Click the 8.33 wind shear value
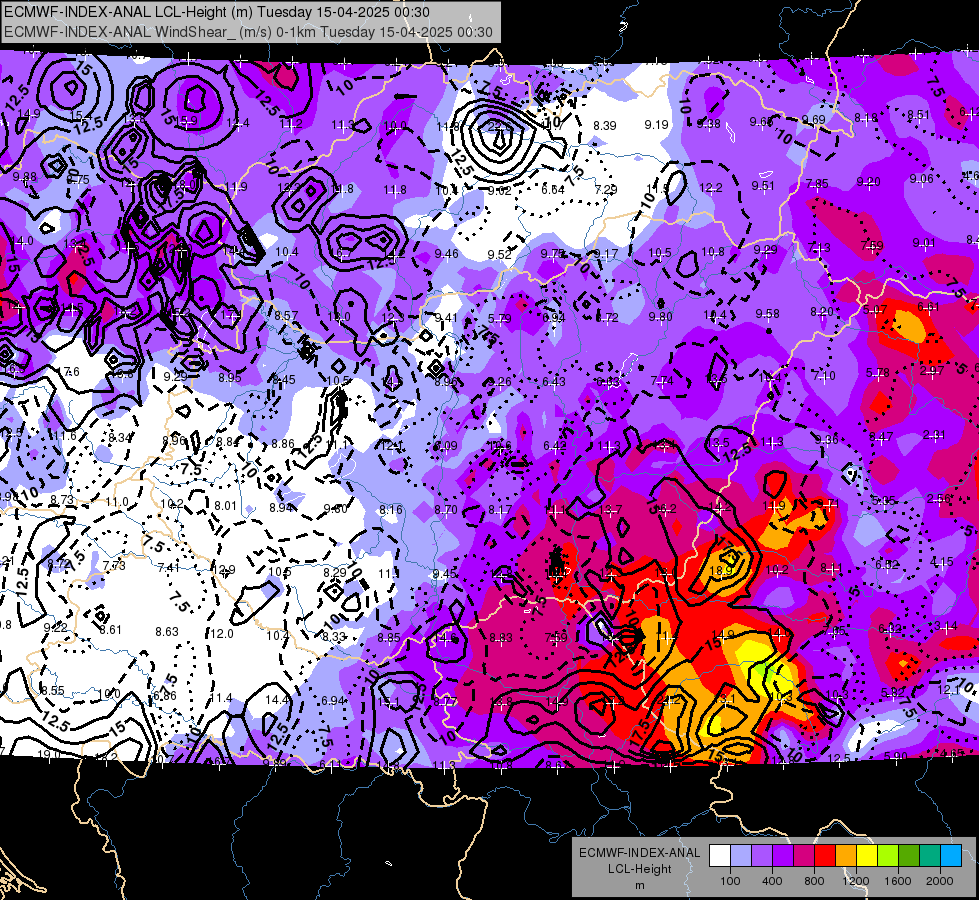 point(333,636)
